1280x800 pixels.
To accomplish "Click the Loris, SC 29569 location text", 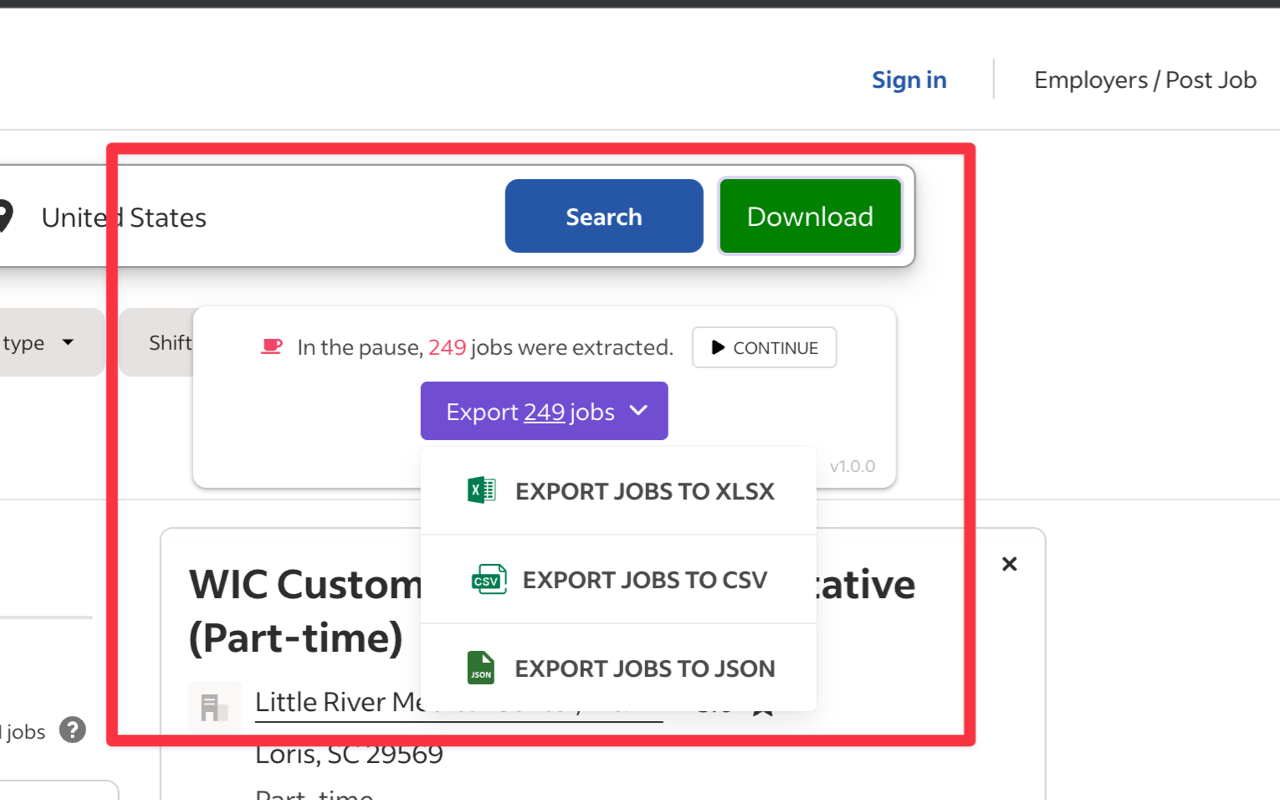I will pyautogui.click(x=349, y=754).
